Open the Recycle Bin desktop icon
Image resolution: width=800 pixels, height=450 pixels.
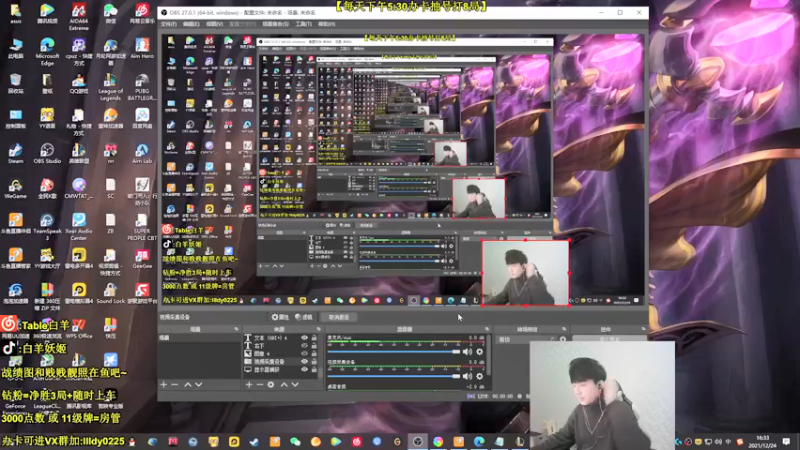click(15, 84)
